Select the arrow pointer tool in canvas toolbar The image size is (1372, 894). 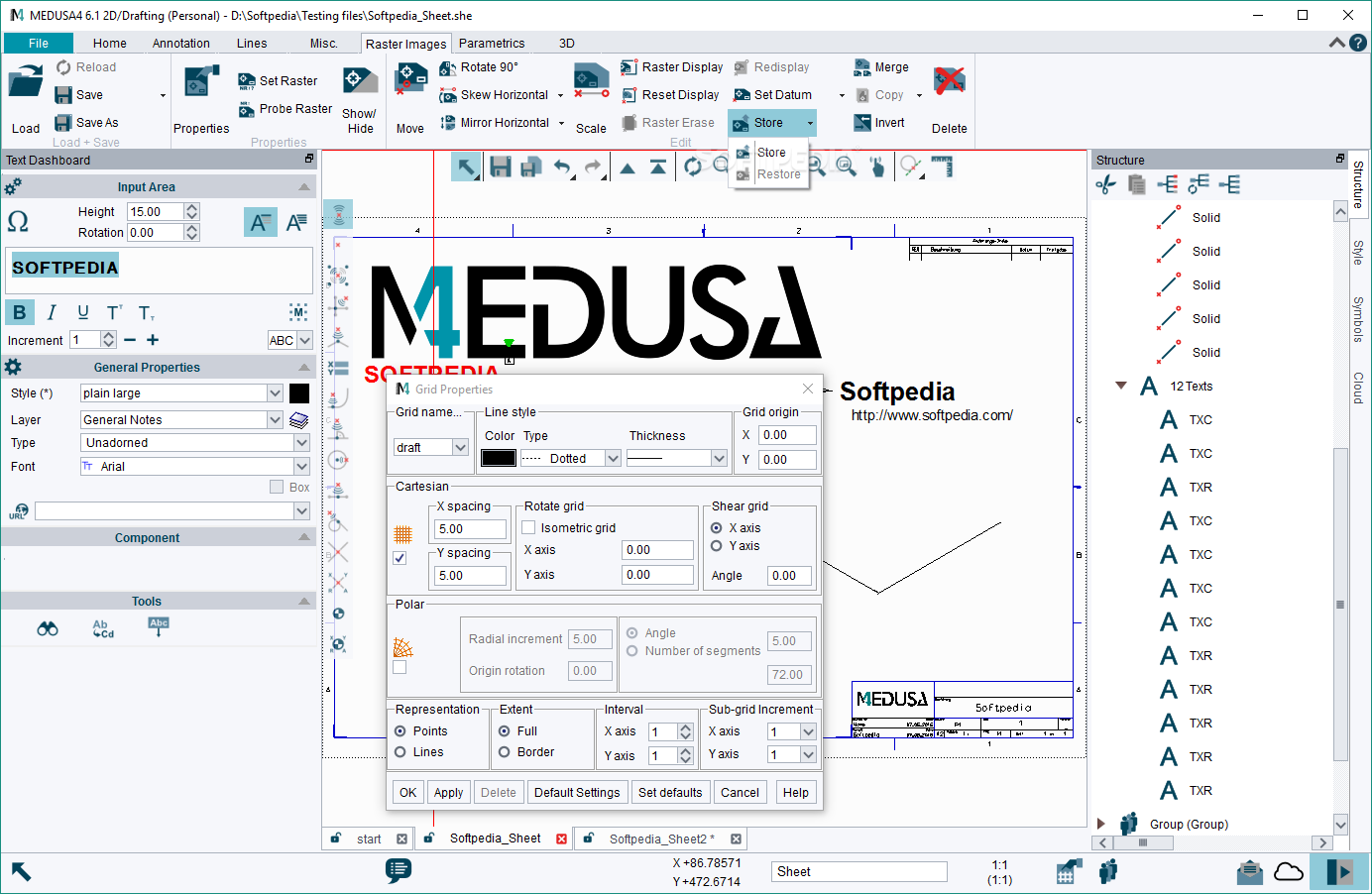point(465,167)
